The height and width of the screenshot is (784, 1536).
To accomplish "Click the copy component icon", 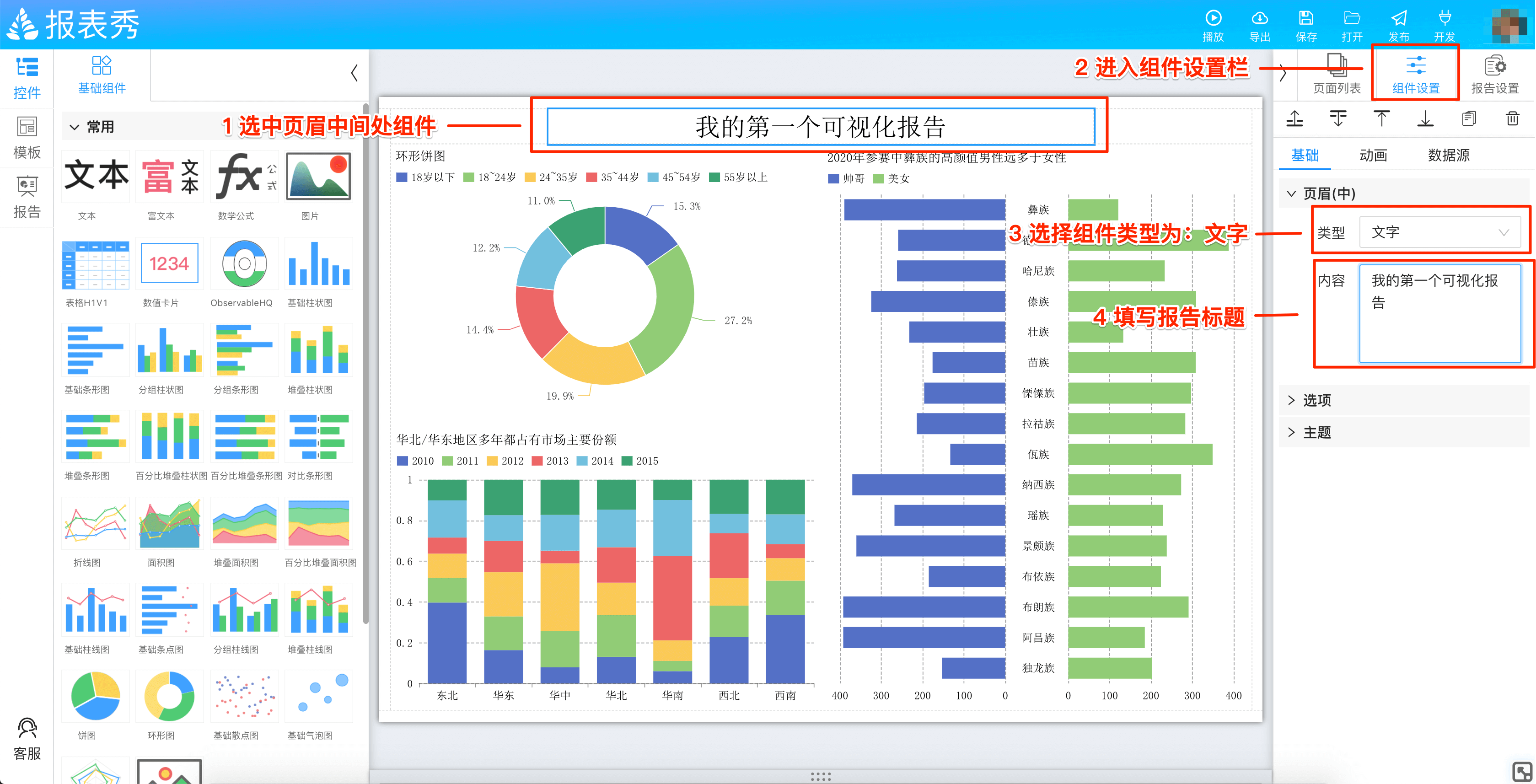I will pos(1469,118).
